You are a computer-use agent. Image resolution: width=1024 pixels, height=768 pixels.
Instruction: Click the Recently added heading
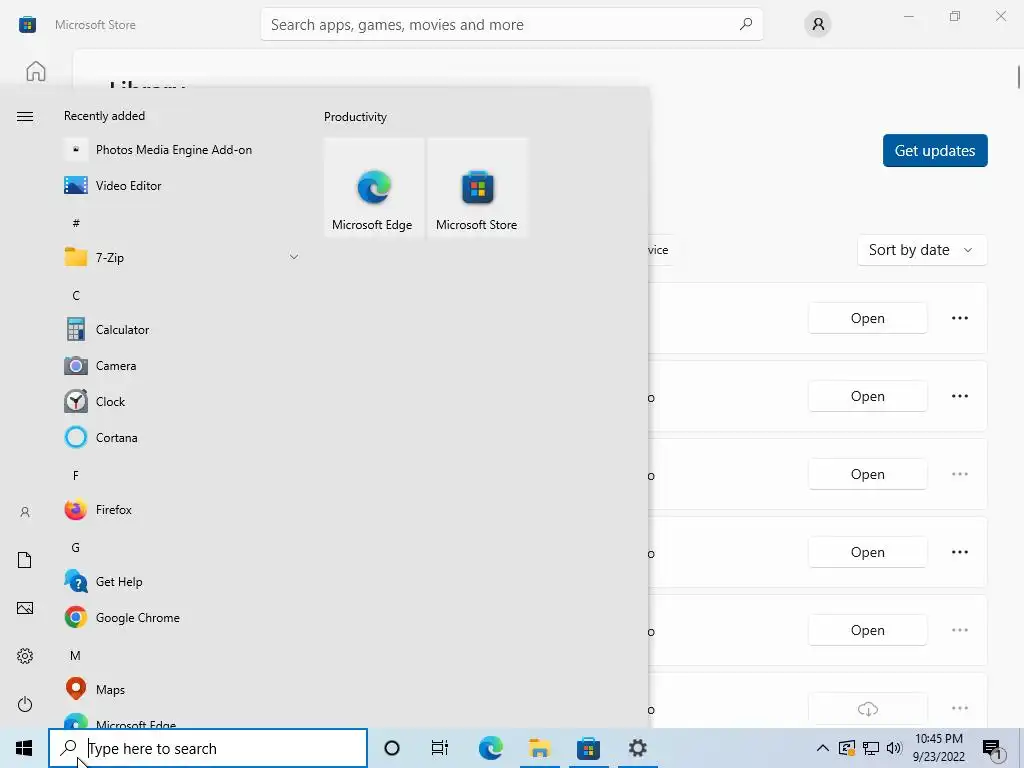[104, 116]
